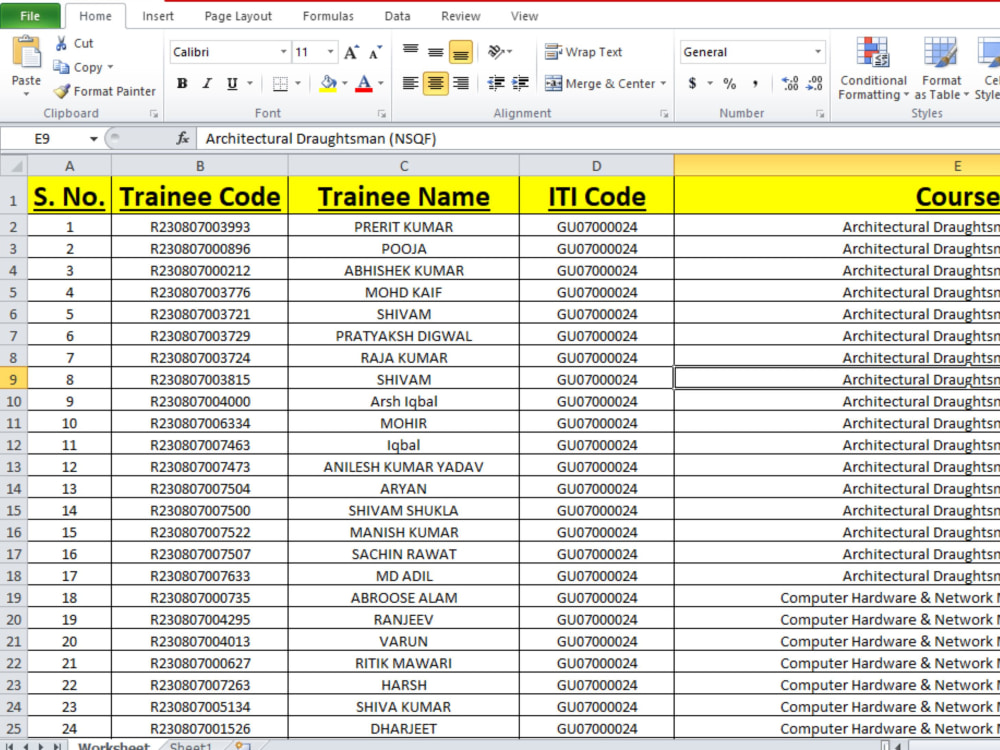Expand the Merge & Center dropdown arrow
The width and height of the screenshot is (1000, 750).
(x=663, y=83)
